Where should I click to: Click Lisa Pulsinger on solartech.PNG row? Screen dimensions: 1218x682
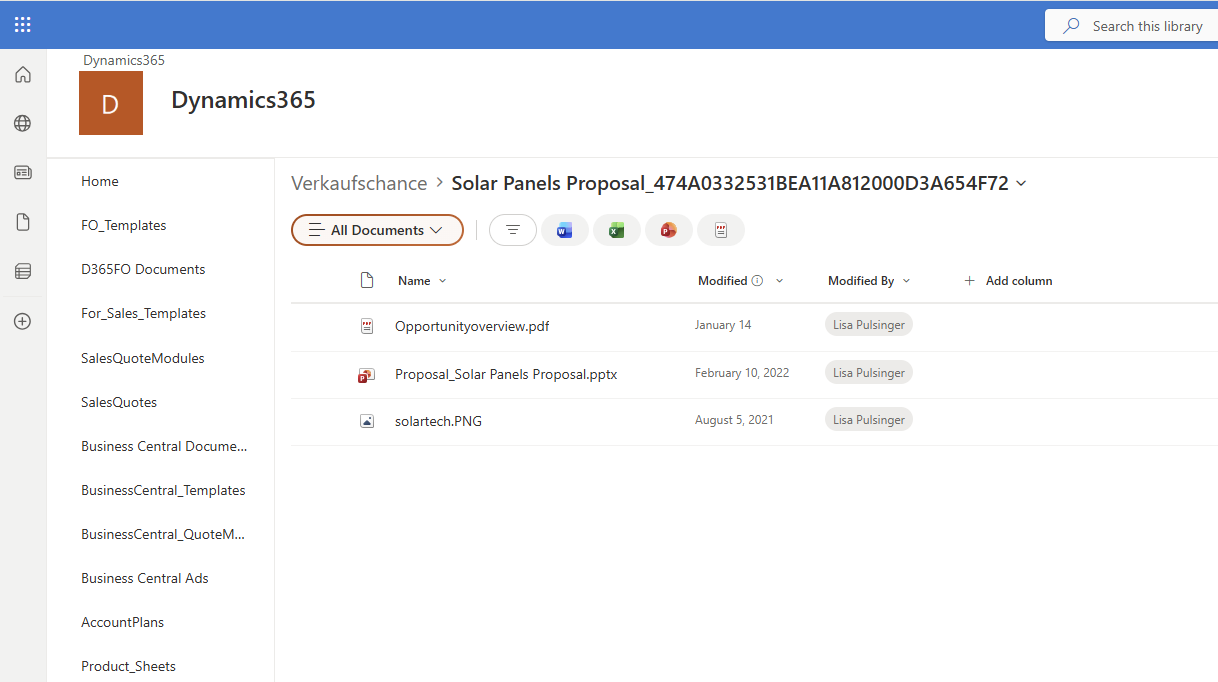click(x=869, y=420)
